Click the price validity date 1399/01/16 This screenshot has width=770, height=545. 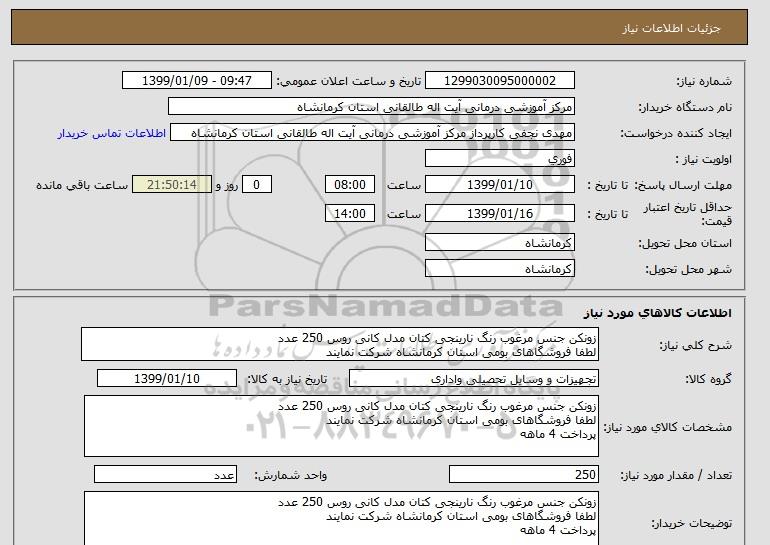click(499, 214)
